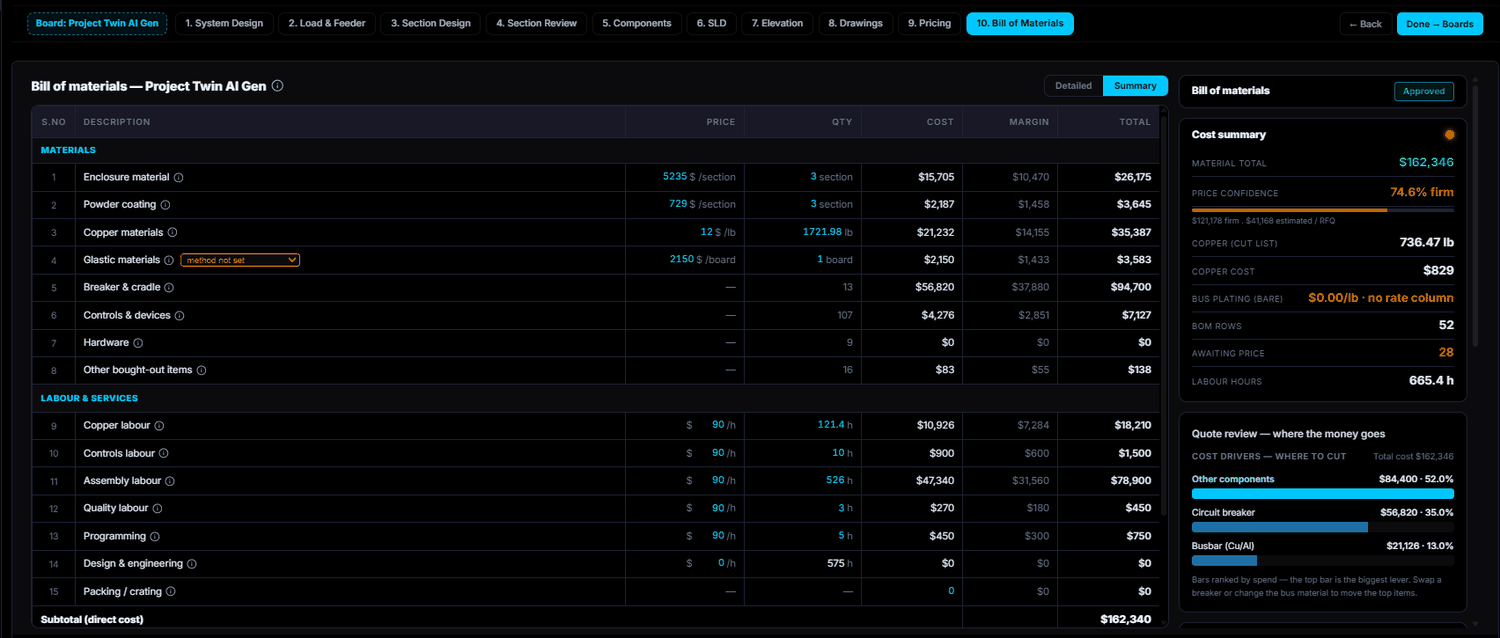
Task: Switch to Detailed view
Action: point(1073,86)
